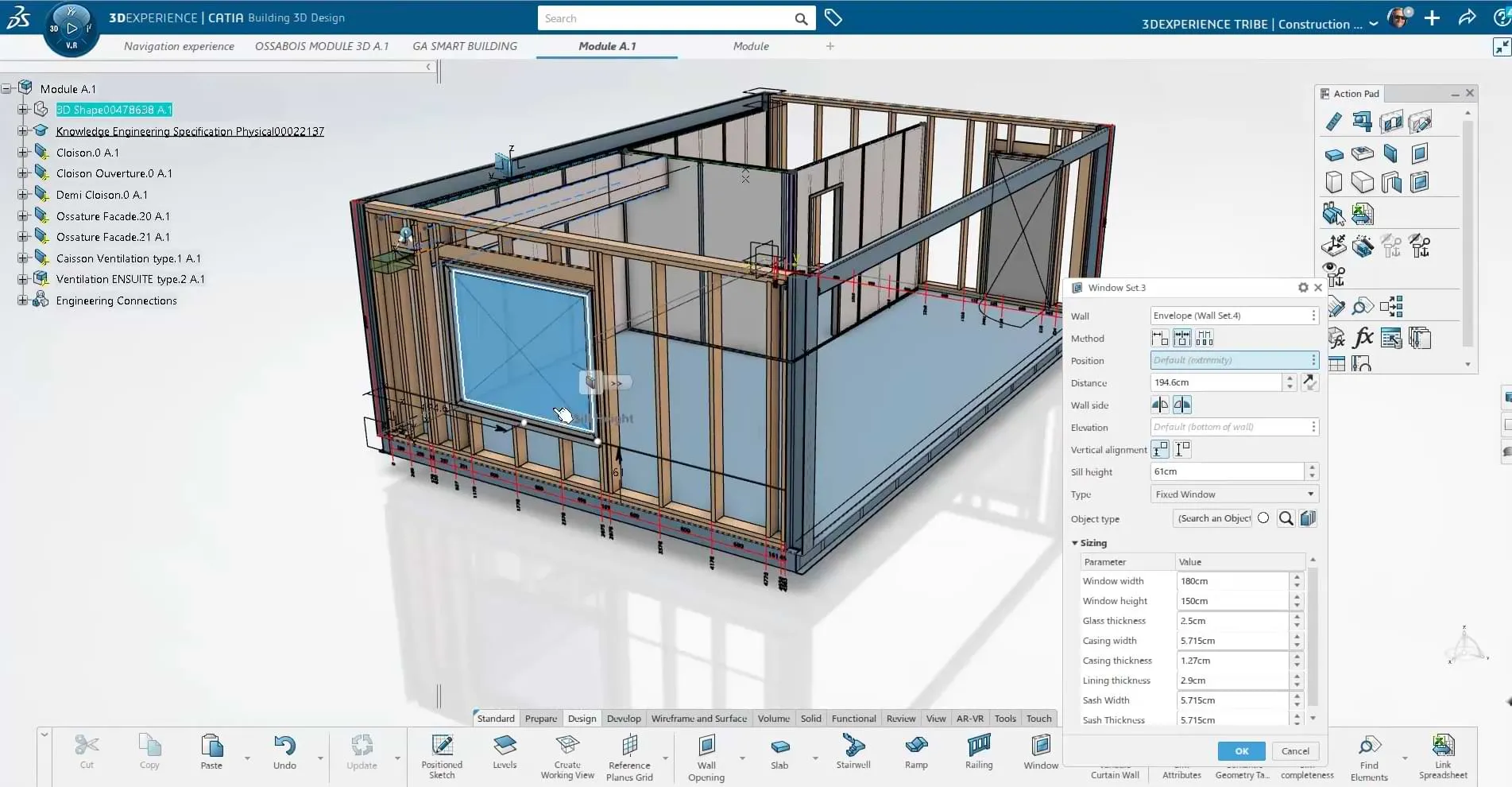Collapse the Module A.1 root node
This screenshot has width=1512, height=787.
point(6,88)
